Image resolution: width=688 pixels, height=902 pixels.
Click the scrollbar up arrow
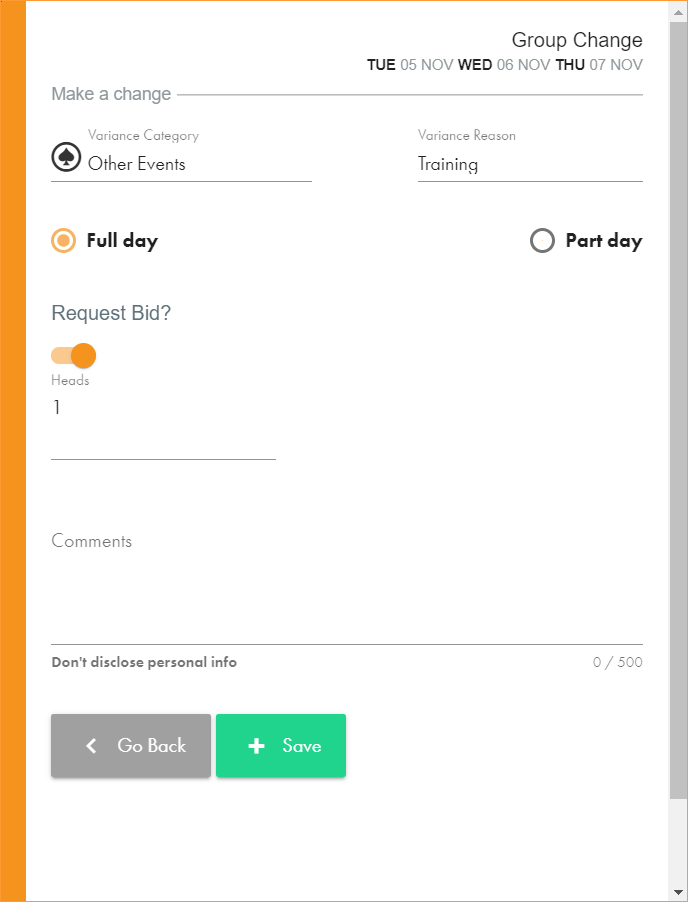pyautogui.click(x=679, y=9)
